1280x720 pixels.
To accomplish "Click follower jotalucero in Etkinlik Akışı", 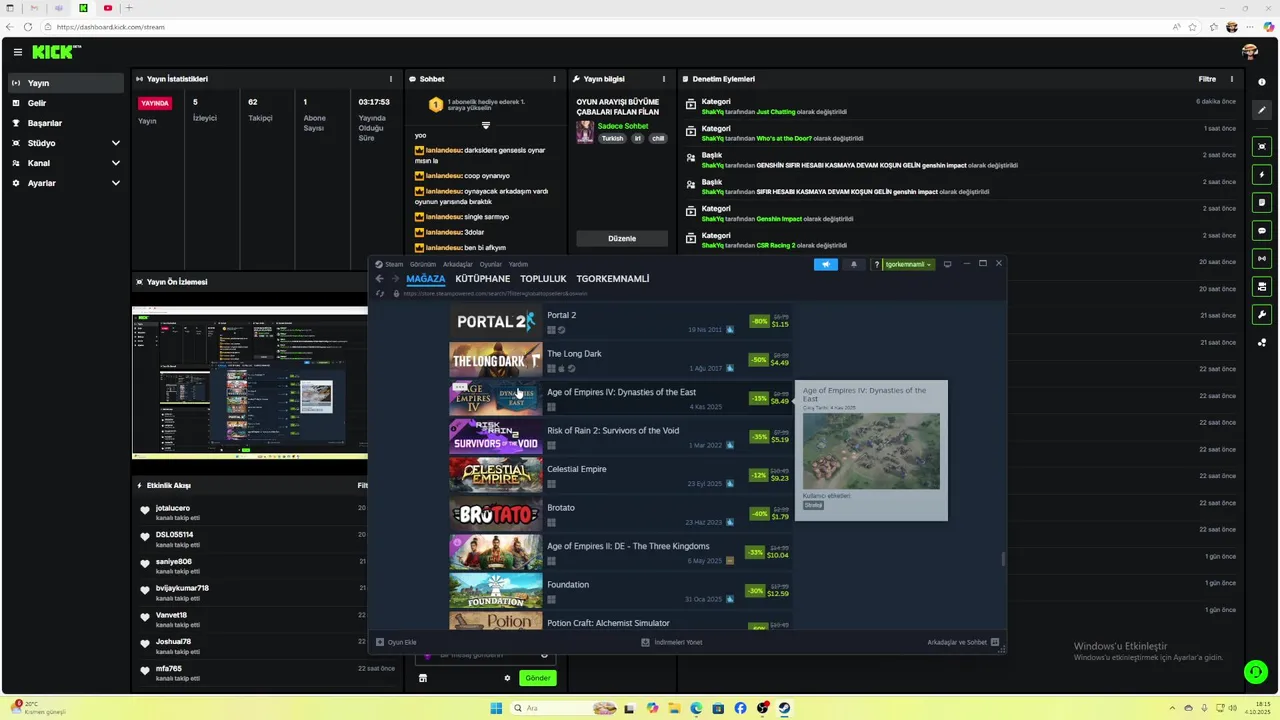I will tap(173, 508).
